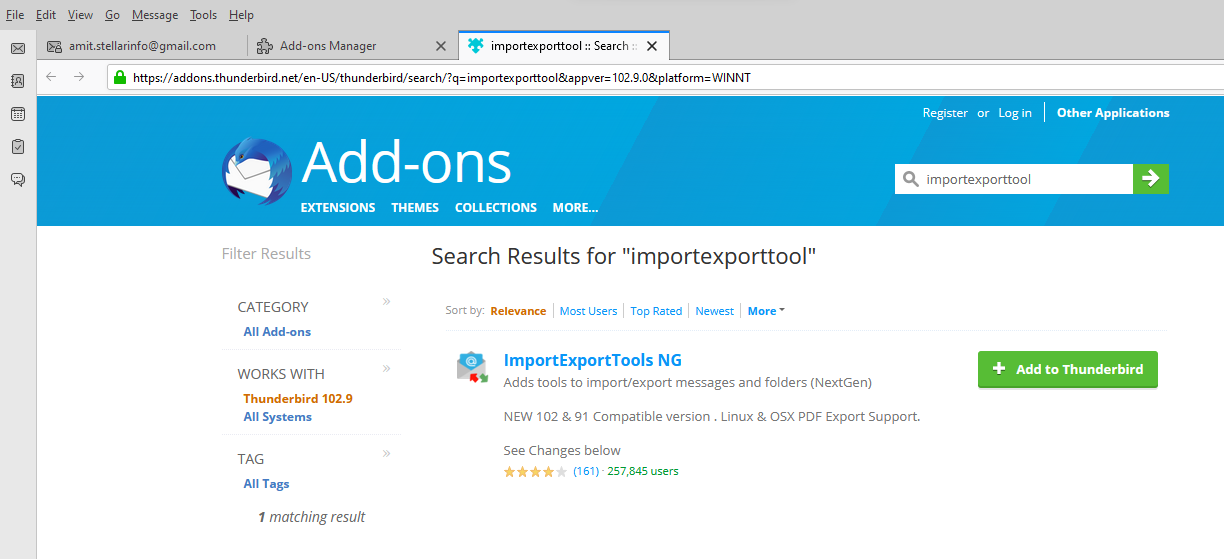
Task: Click the 'See Changes below' text
Action: (x=562, y=450)
